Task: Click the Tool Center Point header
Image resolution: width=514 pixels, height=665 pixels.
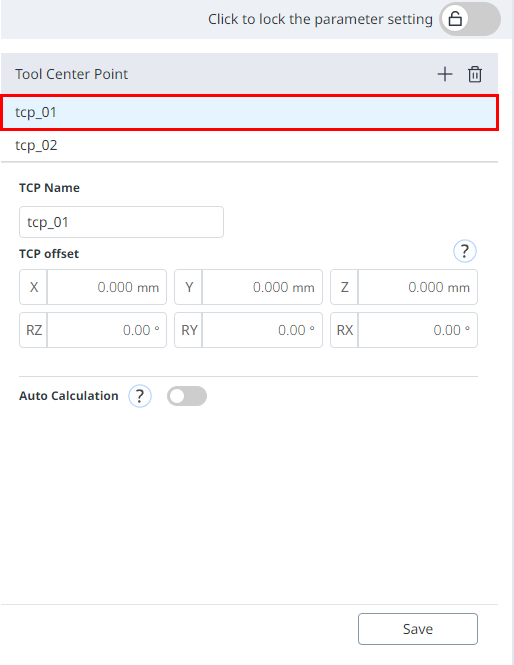Action: click(x=71, y=74)
